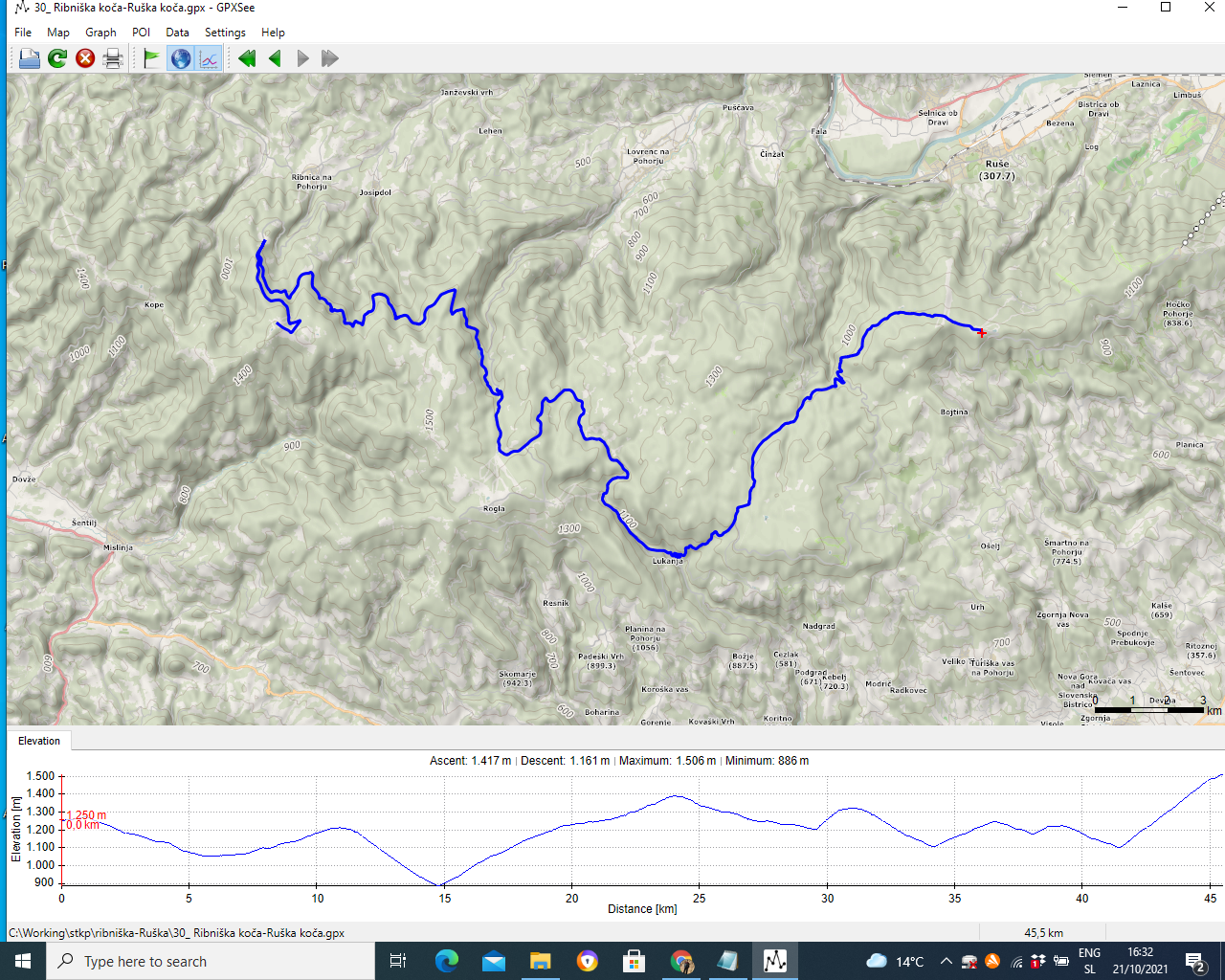This screenshot has width=1225, height=980.
Task: Go to the first file (double left arrow)
Action: tap(247, 58)
